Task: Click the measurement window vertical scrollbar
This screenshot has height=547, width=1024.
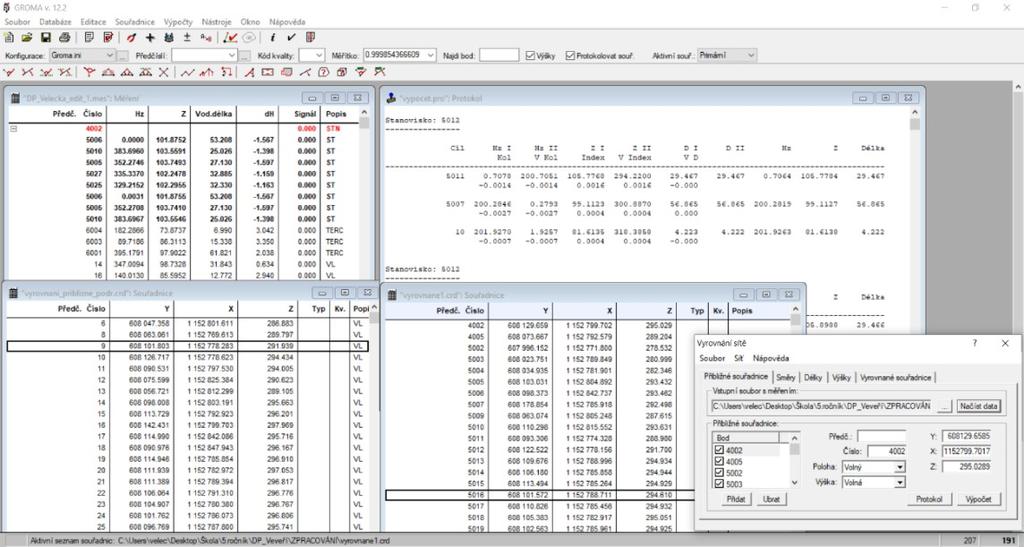Action: tap(364, 196)
